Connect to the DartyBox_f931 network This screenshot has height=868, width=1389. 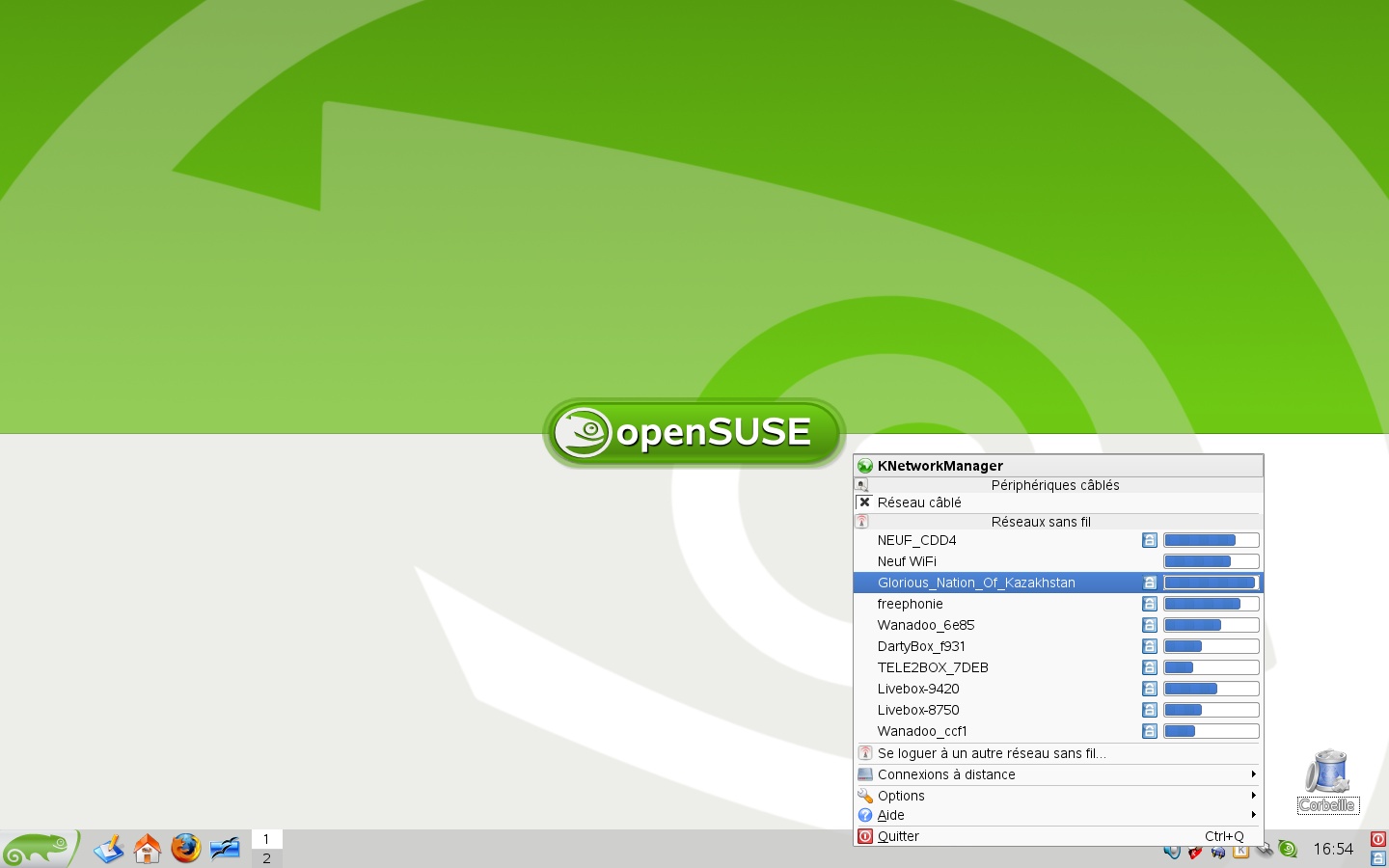[x=1058, y=646]
